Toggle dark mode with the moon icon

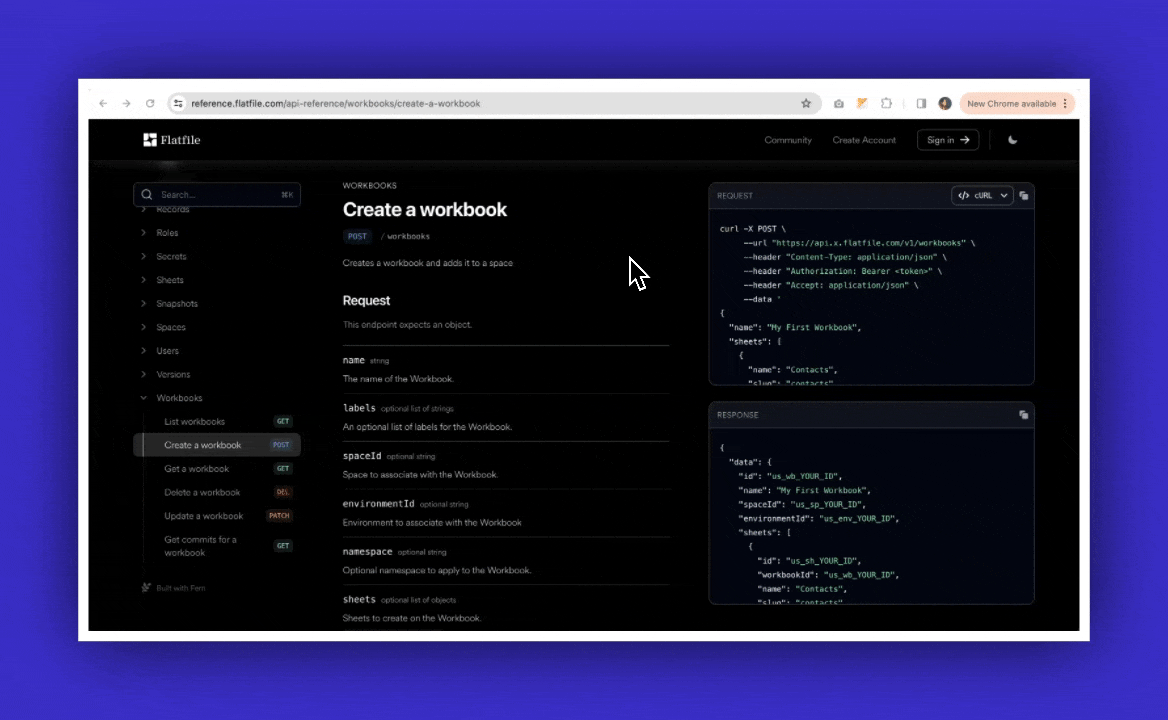[1013, 140]
